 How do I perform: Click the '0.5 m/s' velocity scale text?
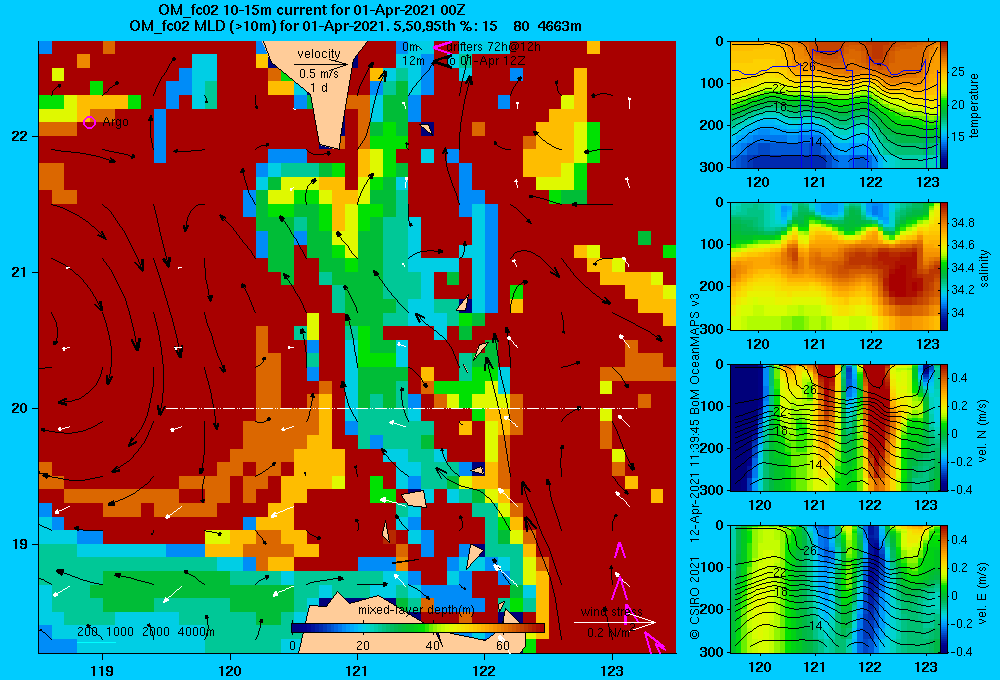[319, 74]
